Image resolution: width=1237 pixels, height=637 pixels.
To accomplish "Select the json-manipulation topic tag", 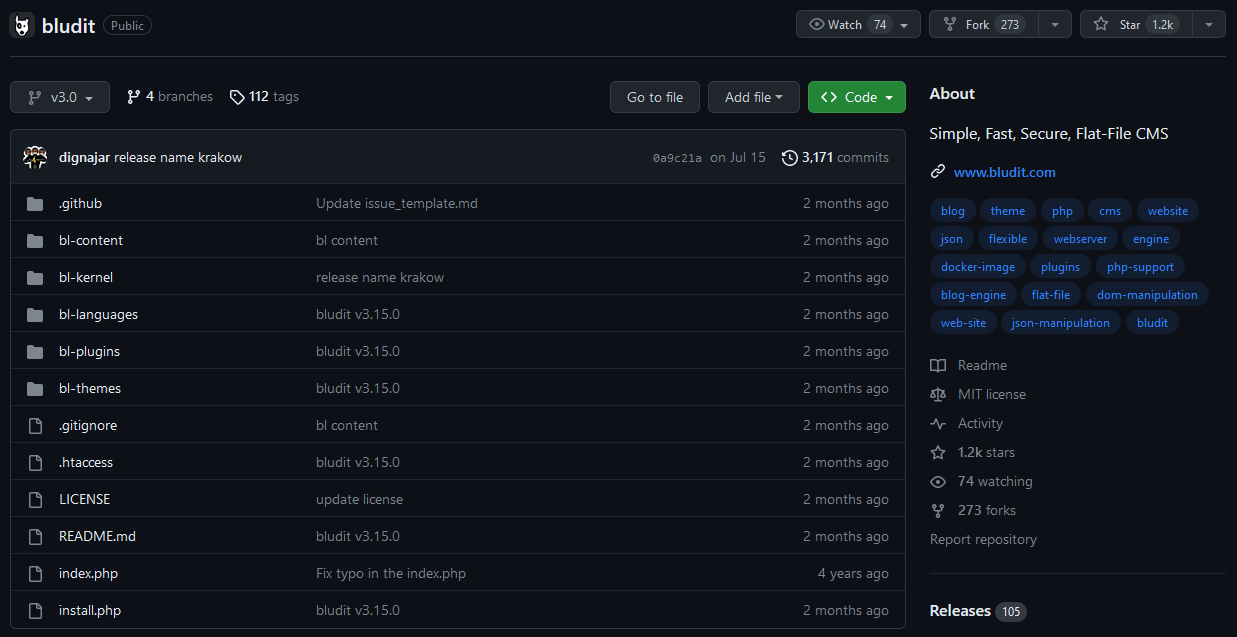I will pyautogui.click(x=1061, y=323).
